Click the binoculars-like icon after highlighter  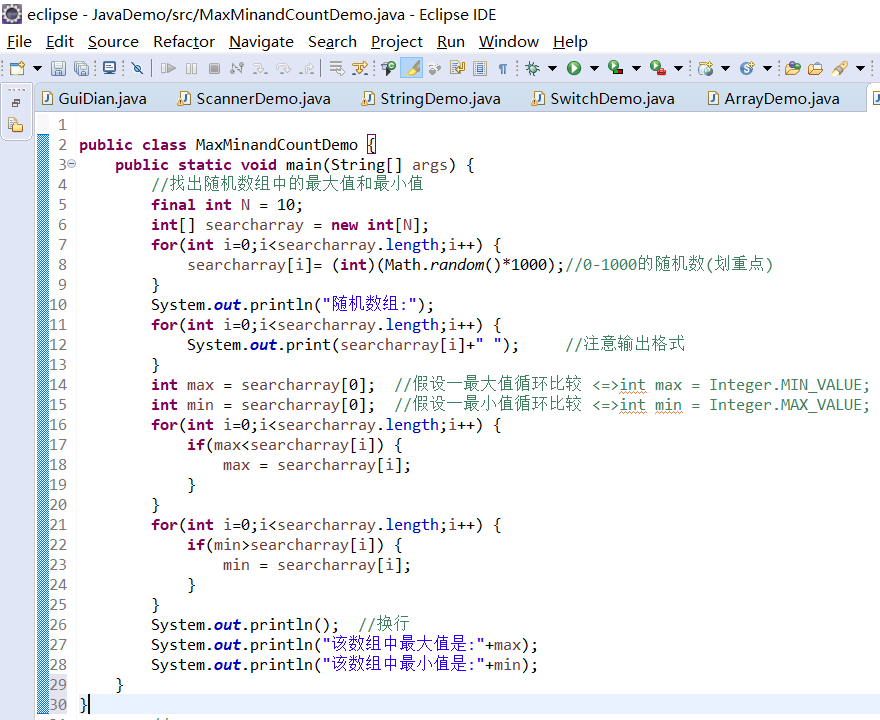[x=434, y=68]
